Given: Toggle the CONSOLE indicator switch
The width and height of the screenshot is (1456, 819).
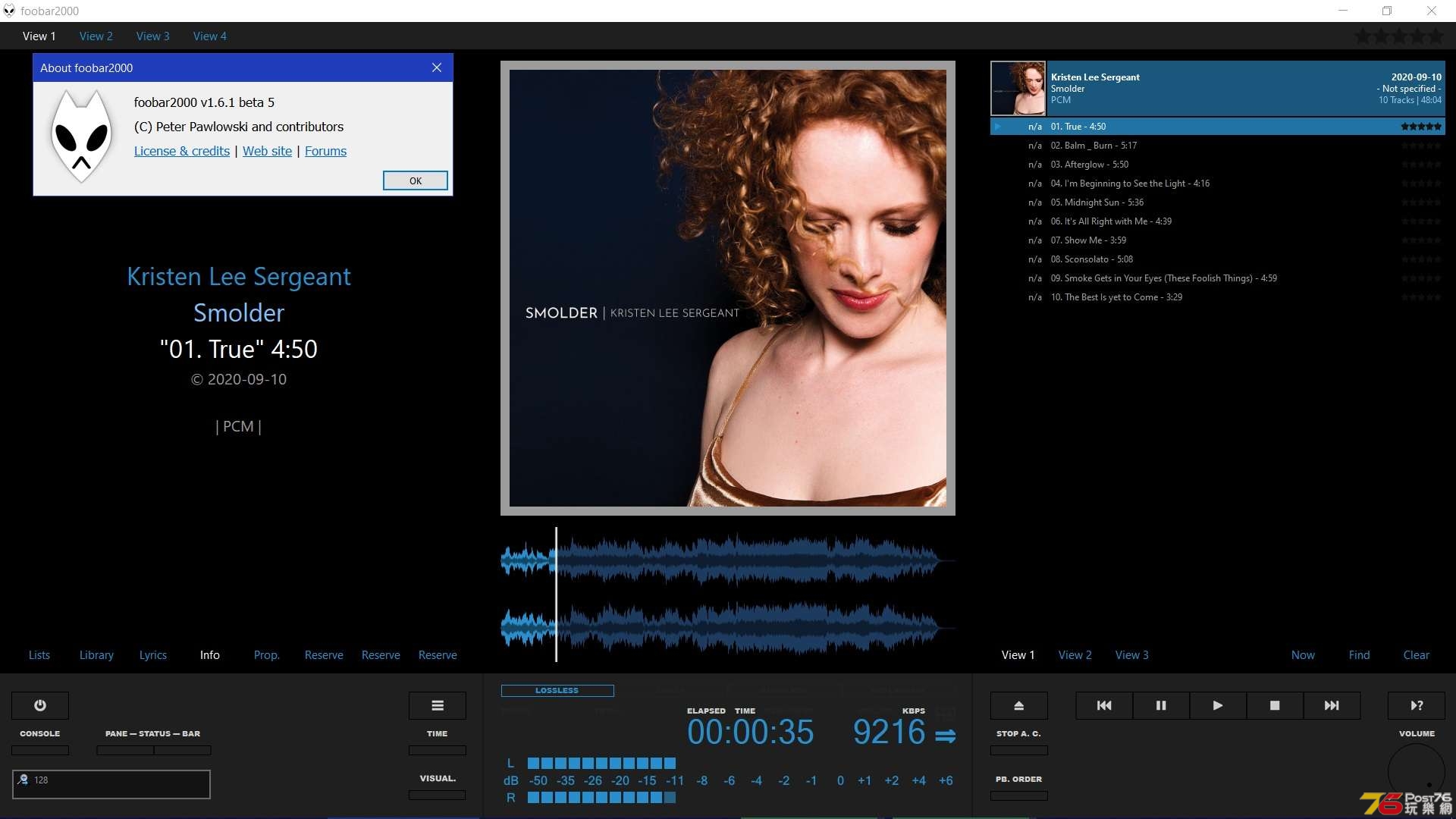Looking at the screenshot, I should point(40,750).
